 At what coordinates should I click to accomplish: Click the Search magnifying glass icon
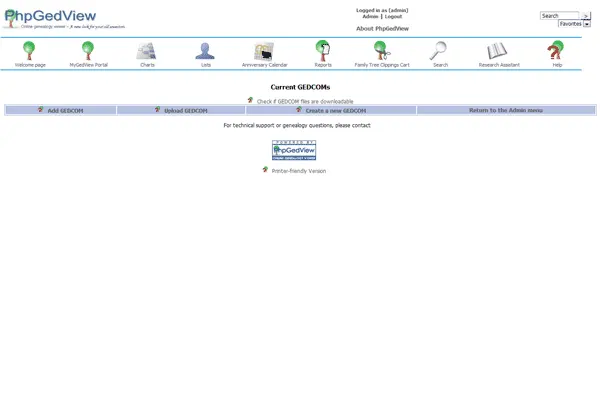tap(440, 51)
